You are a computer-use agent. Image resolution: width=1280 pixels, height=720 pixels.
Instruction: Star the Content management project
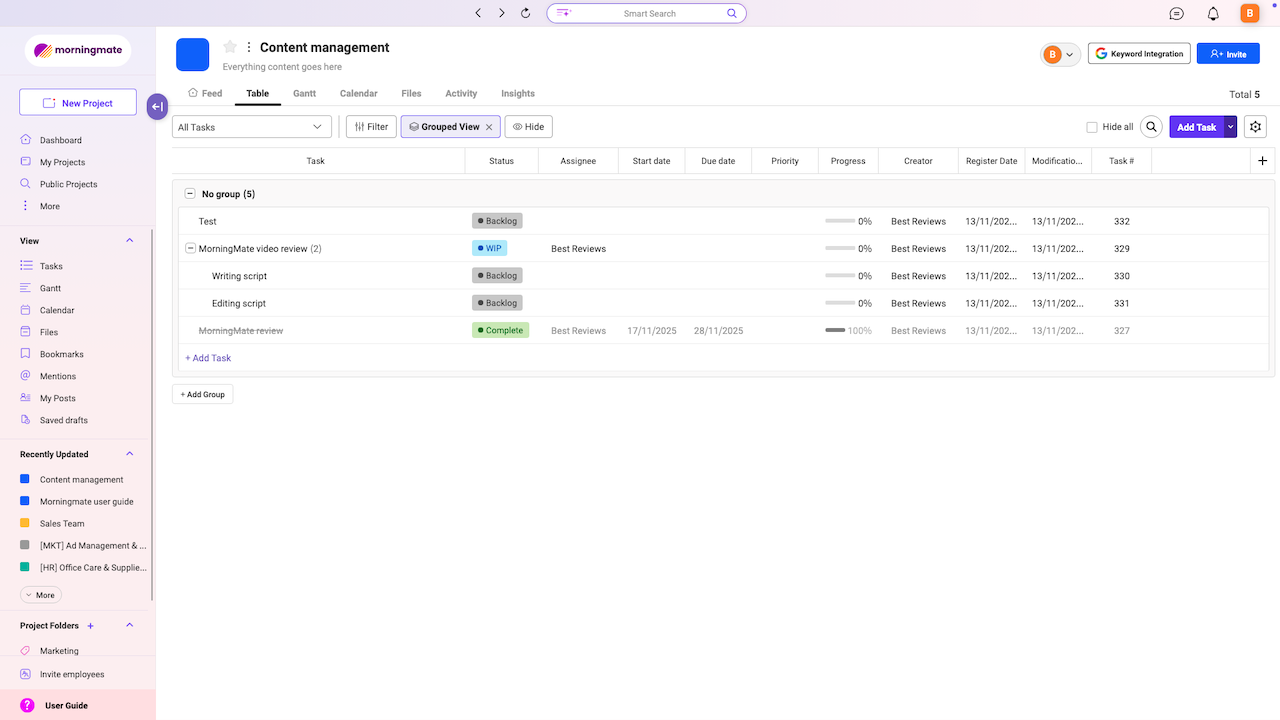pyautogui.click(x=230, y=47)
